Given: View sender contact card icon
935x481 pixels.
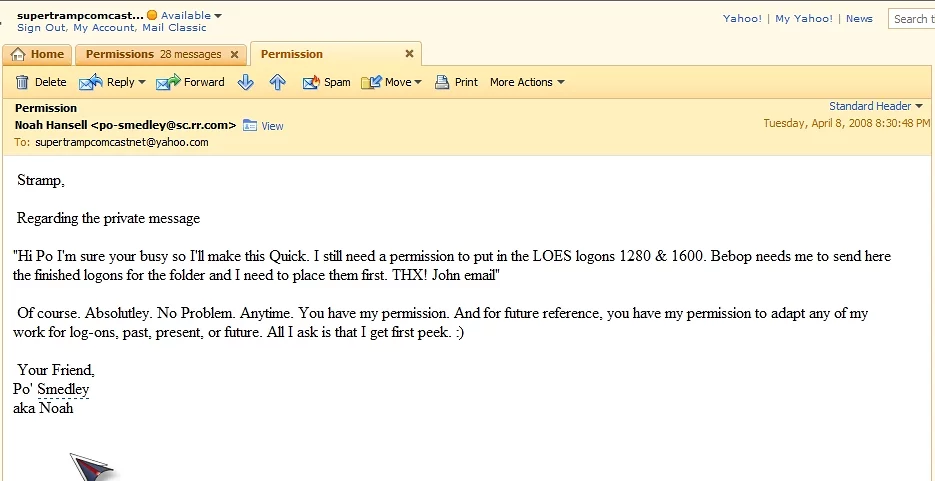Looking at the screenshot, I should (x=250, y=126).
